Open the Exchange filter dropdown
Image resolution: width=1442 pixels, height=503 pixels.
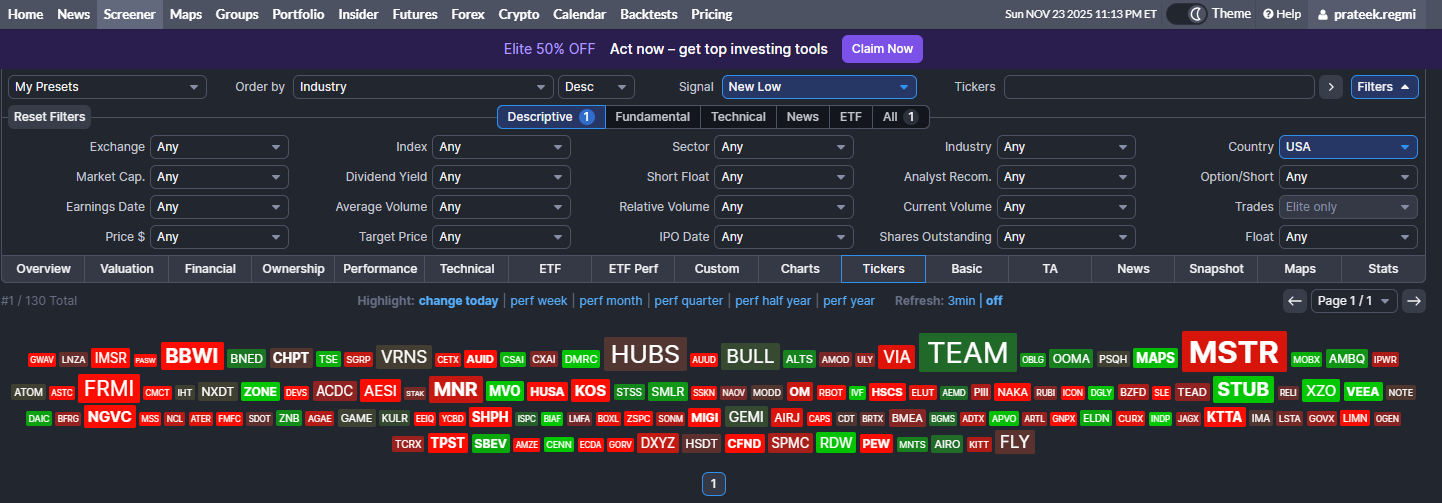tap(219, 147)
